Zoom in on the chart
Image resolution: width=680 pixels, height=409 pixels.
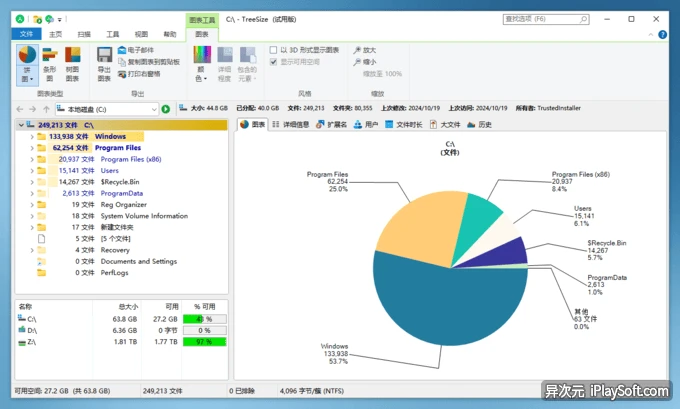(364, 50)
